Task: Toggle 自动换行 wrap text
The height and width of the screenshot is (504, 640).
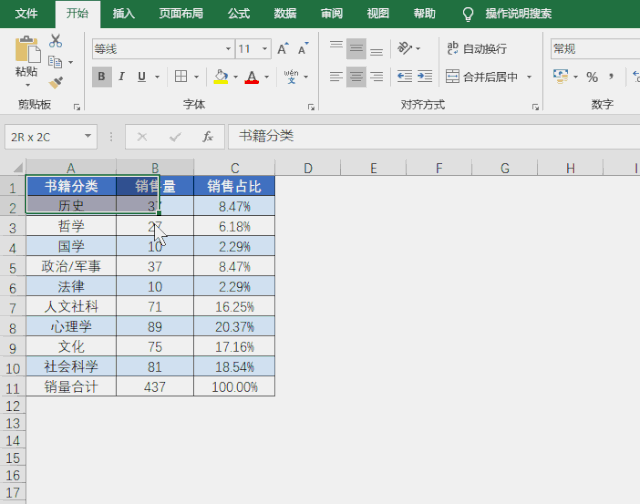Action: tap(476, 49)
